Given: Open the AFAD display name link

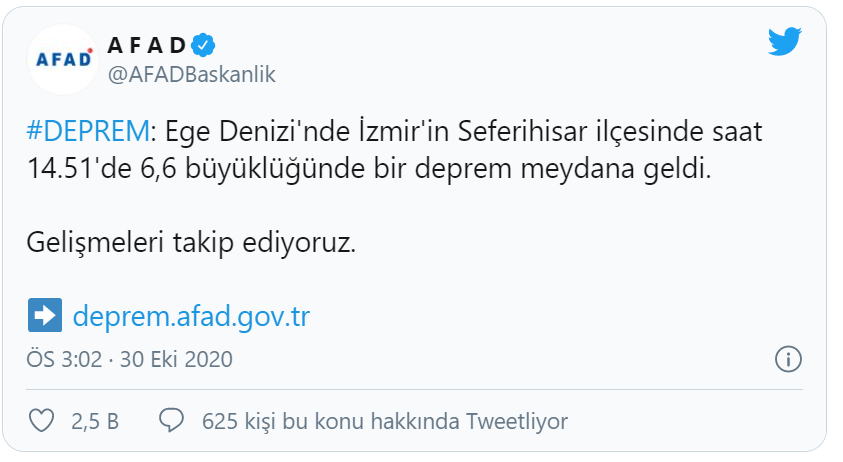Looking at the screenshot, I should click(x=146, y=45).
